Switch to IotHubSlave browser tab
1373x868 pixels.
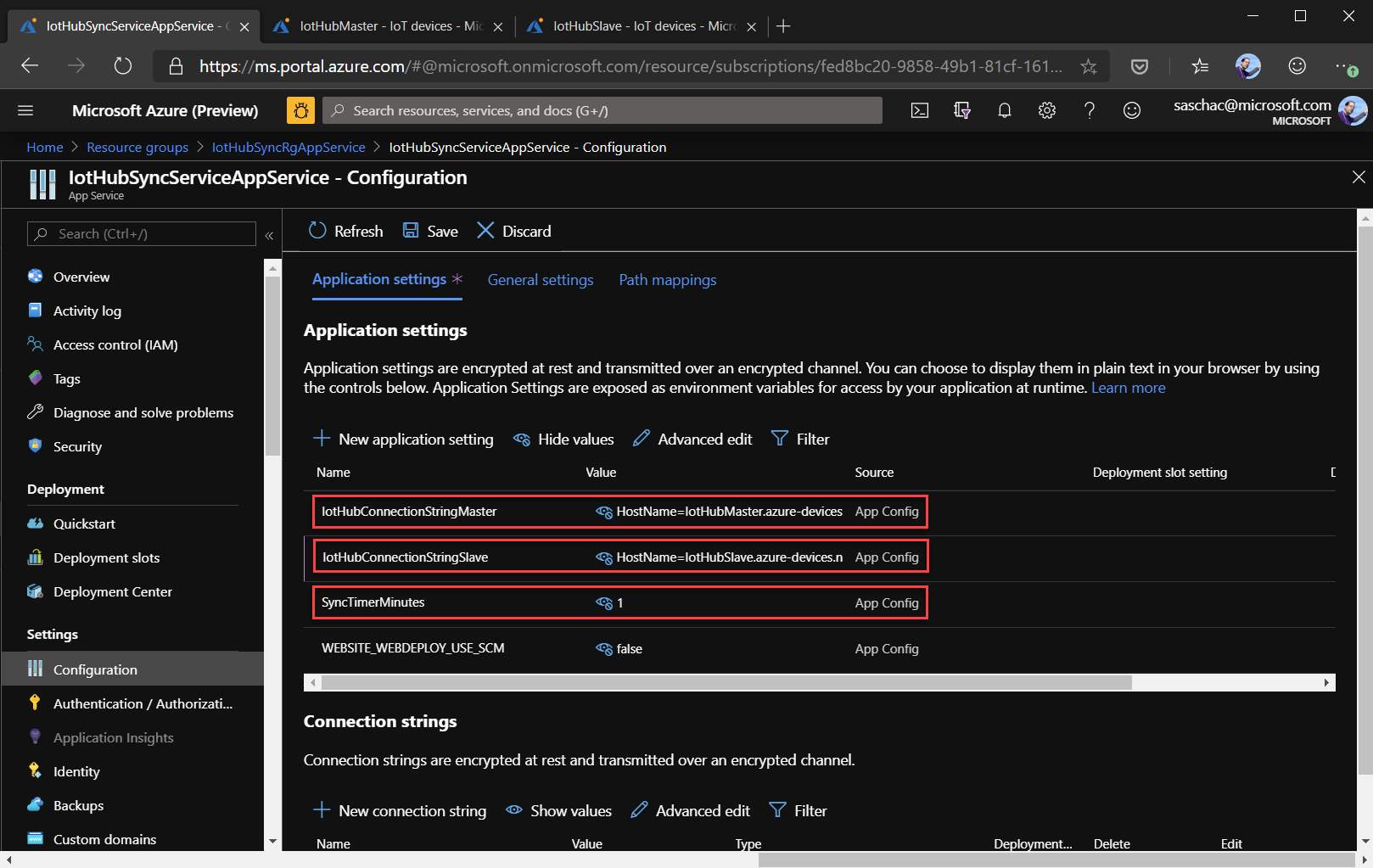tap(641, 26)
